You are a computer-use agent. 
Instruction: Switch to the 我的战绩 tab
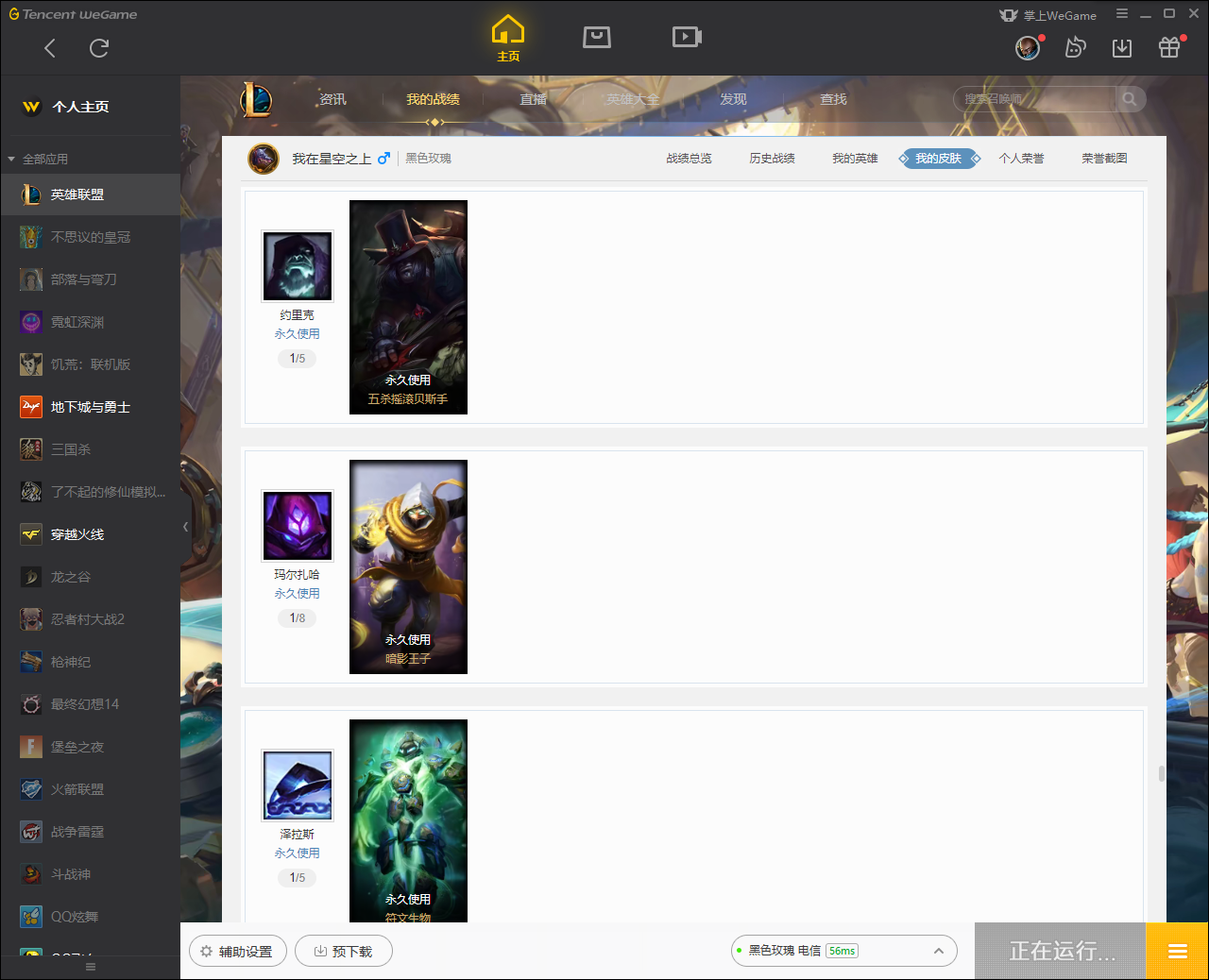coord(433,99)
